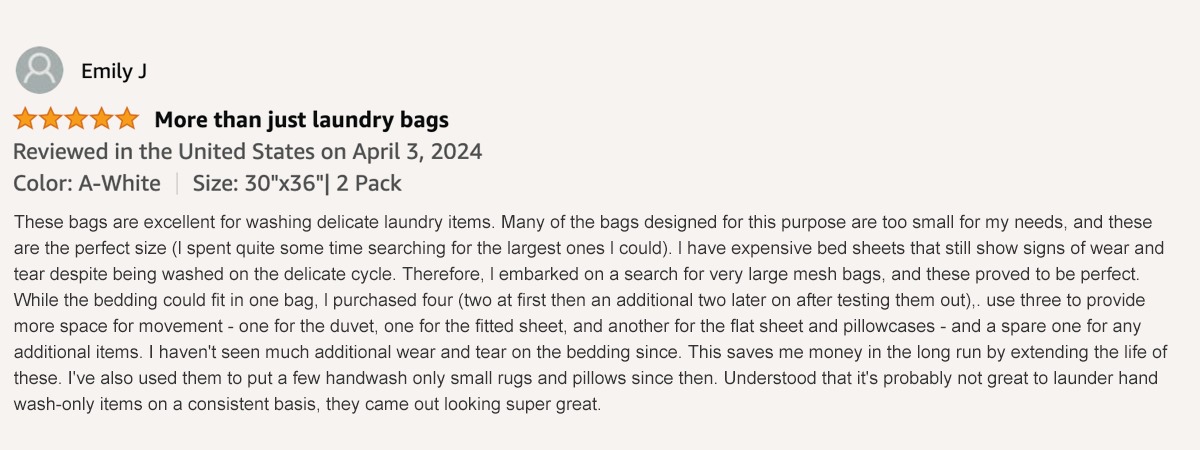Click the second orange rating star
This screenshot has height=450, width=1200.
(x=51, y=120)
